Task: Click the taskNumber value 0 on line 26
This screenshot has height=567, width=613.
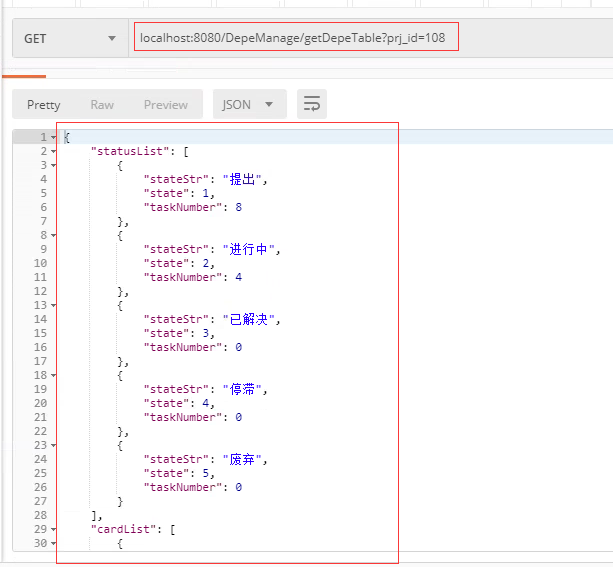Action: (x=238, y=487)
